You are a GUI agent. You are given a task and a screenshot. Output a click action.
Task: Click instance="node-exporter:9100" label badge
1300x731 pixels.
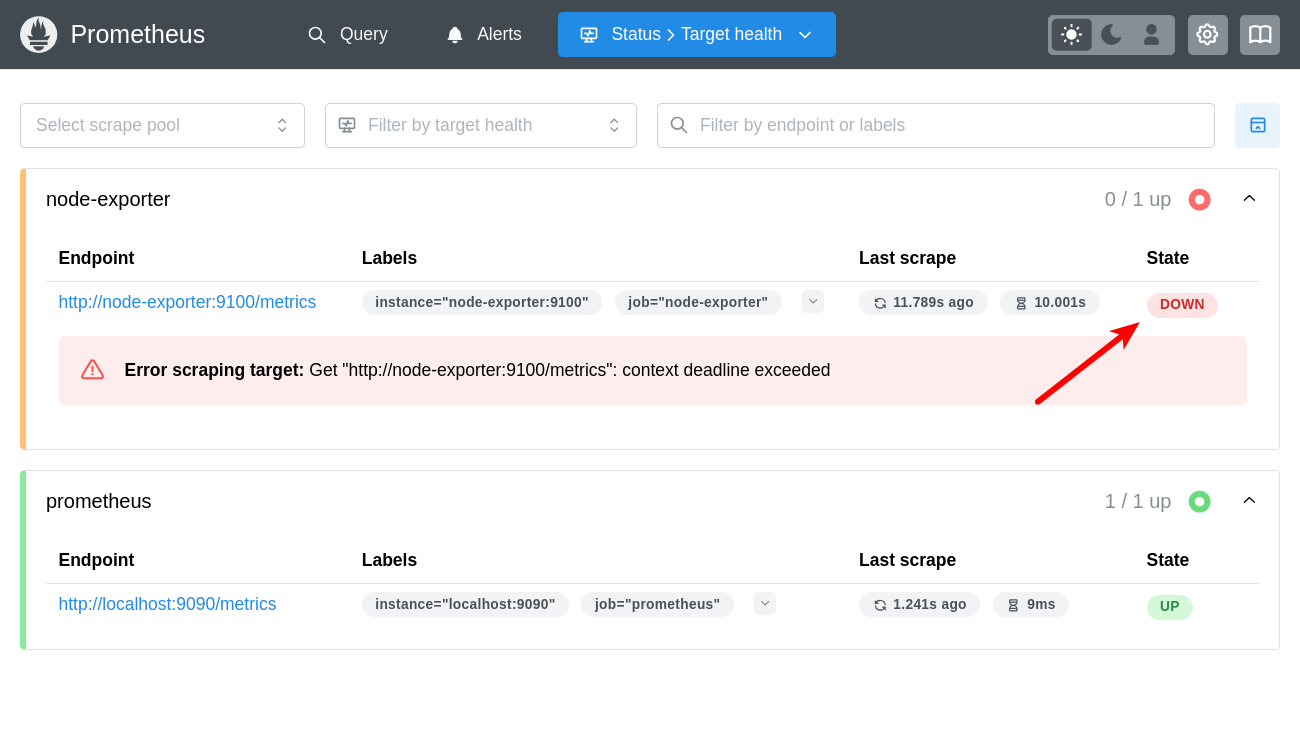pos(482,302)
